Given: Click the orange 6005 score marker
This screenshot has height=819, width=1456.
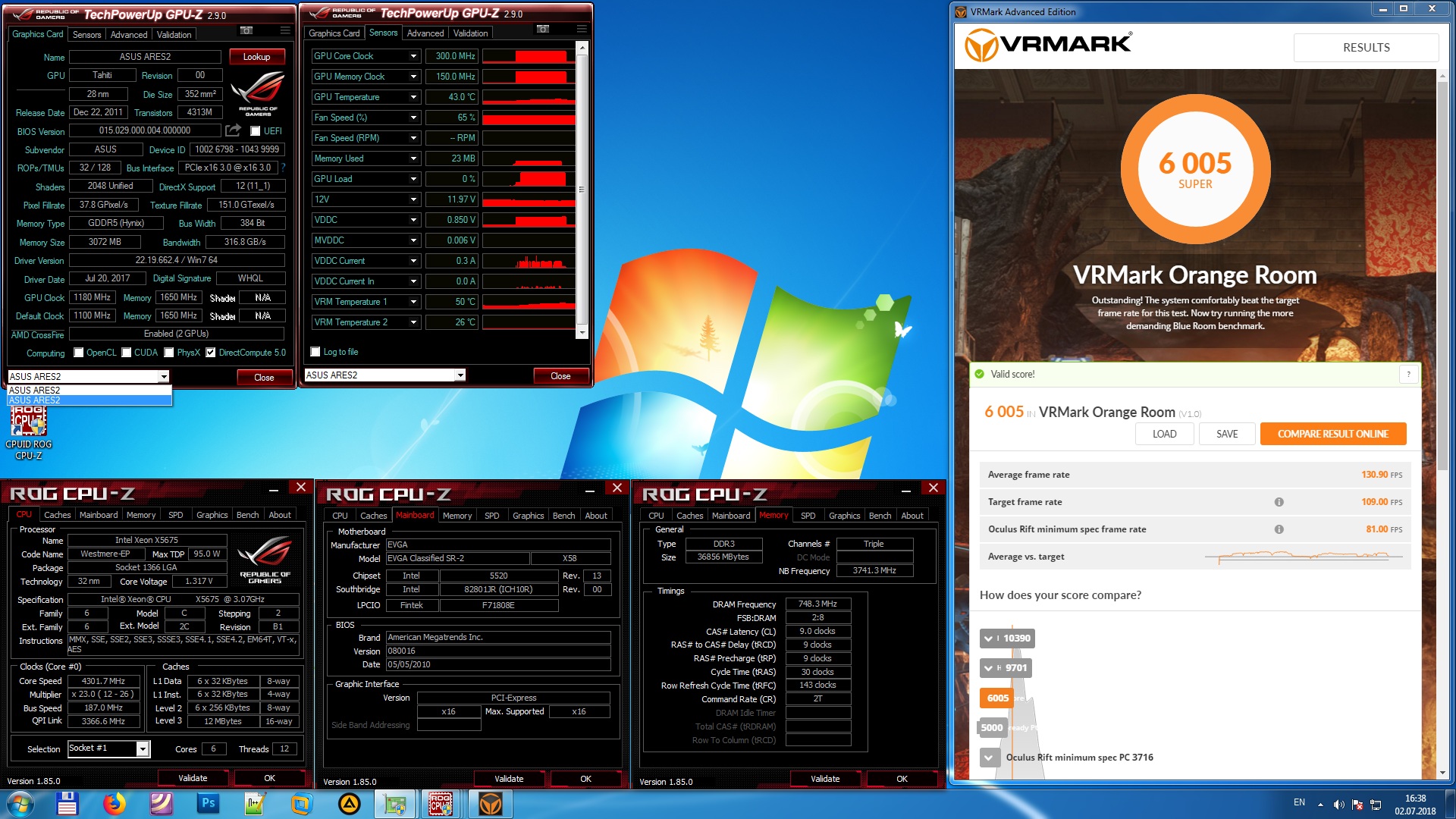Looking at the screenshot, I should [x=996, y=698].
